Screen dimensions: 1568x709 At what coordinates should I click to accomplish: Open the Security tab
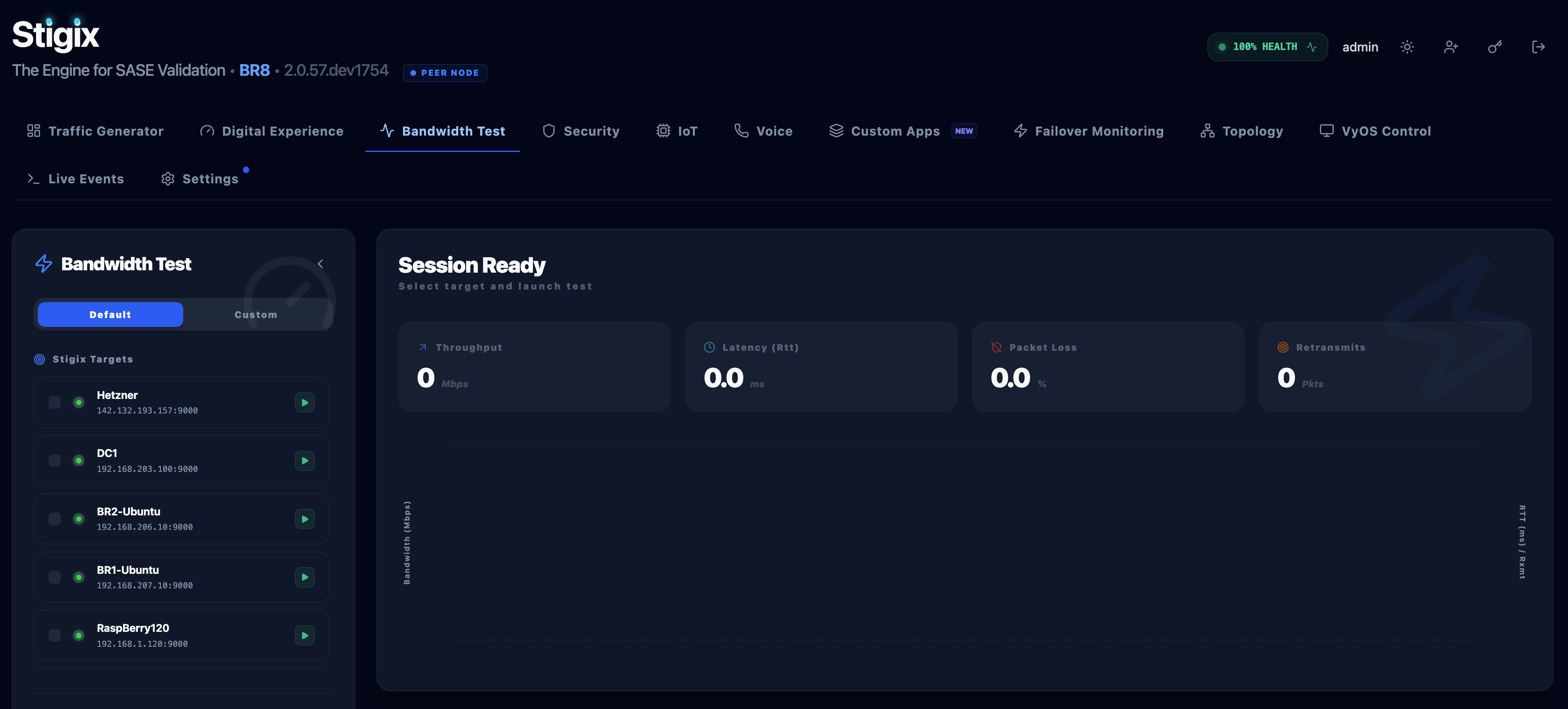(581, 131)
